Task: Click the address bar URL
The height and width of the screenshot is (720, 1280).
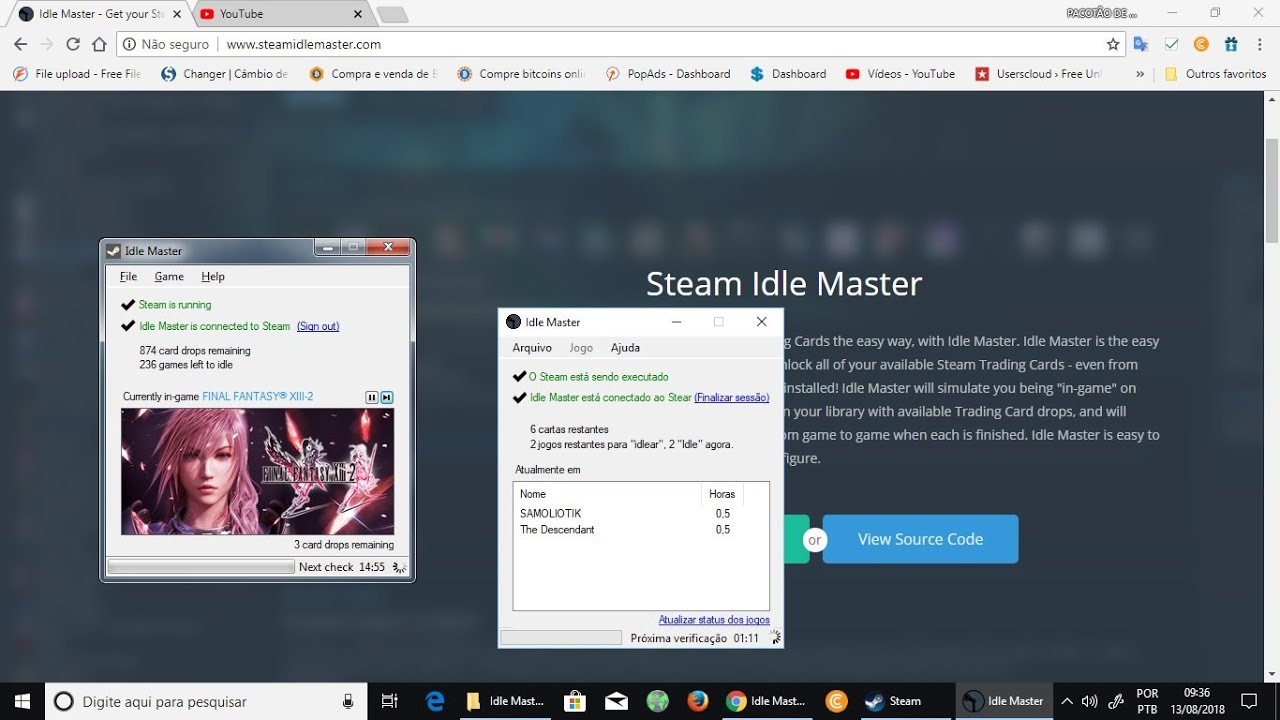Action: pyautogui.click(x=303, y=44)
